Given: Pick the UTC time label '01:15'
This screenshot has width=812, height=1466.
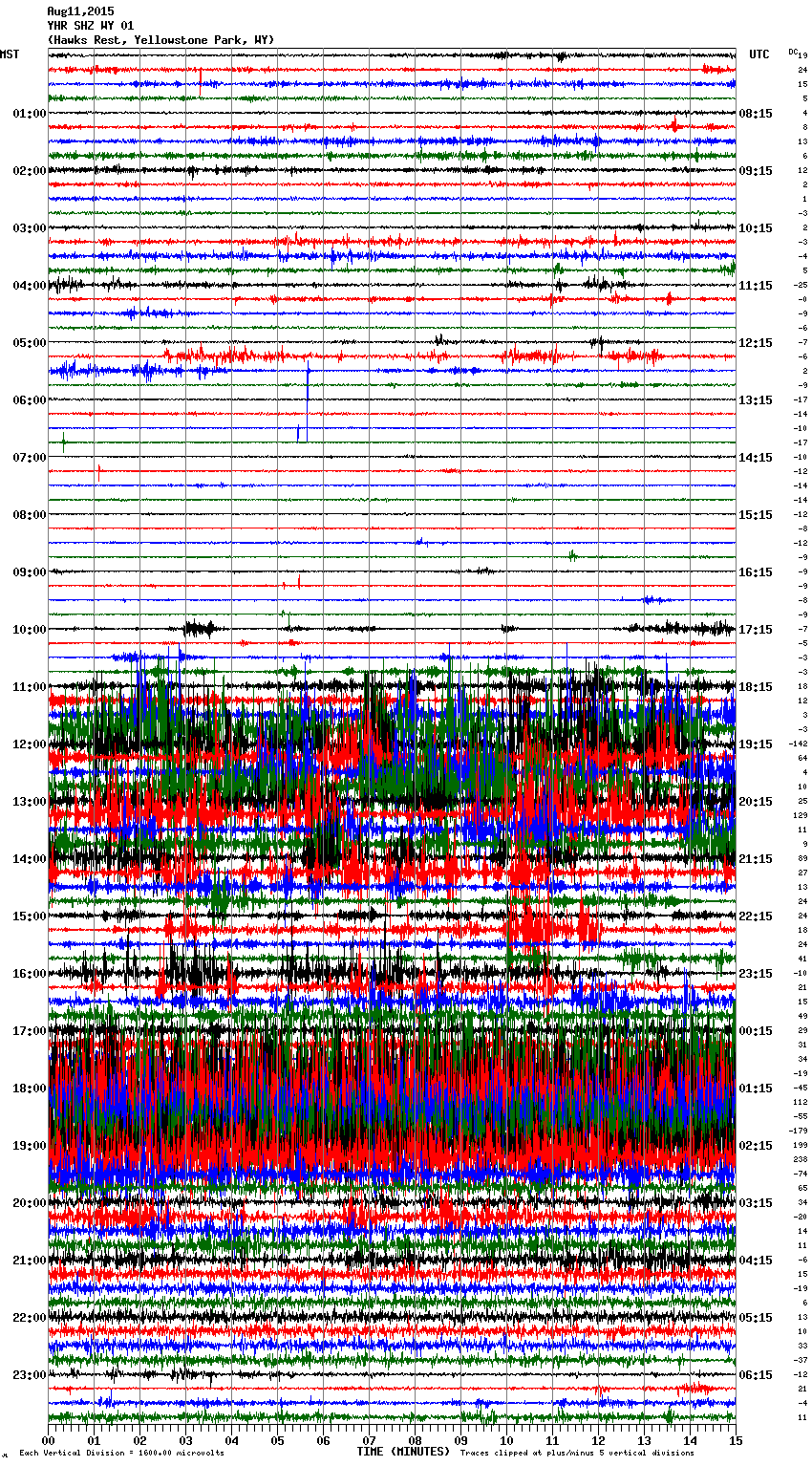Looking at the screenshot, I should click(756, 1089).
